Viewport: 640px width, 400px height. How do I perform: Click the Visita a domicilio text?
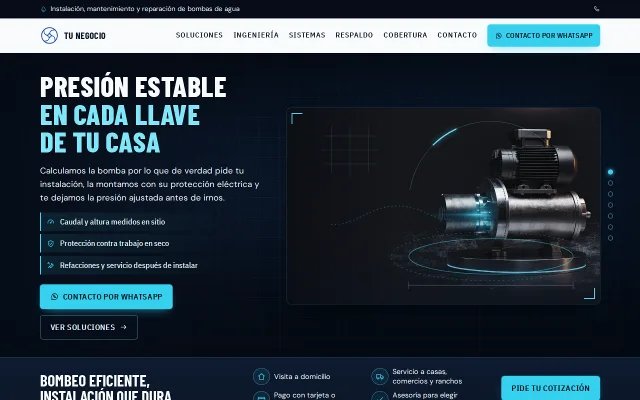pyautogui.click(x=302, y=377)
